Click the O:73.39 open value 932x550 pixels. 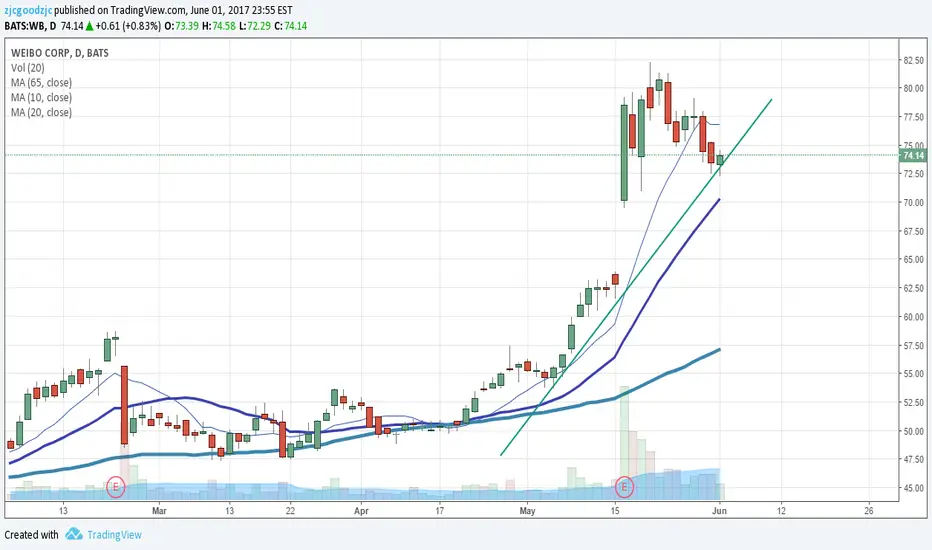tap(182, 26)
